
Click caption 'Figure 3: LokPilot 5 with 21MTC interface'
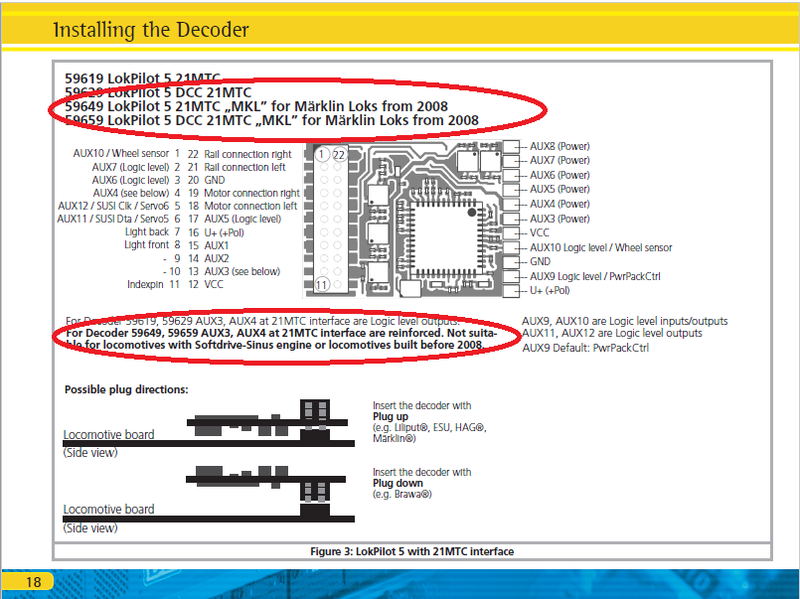[412, 552]
